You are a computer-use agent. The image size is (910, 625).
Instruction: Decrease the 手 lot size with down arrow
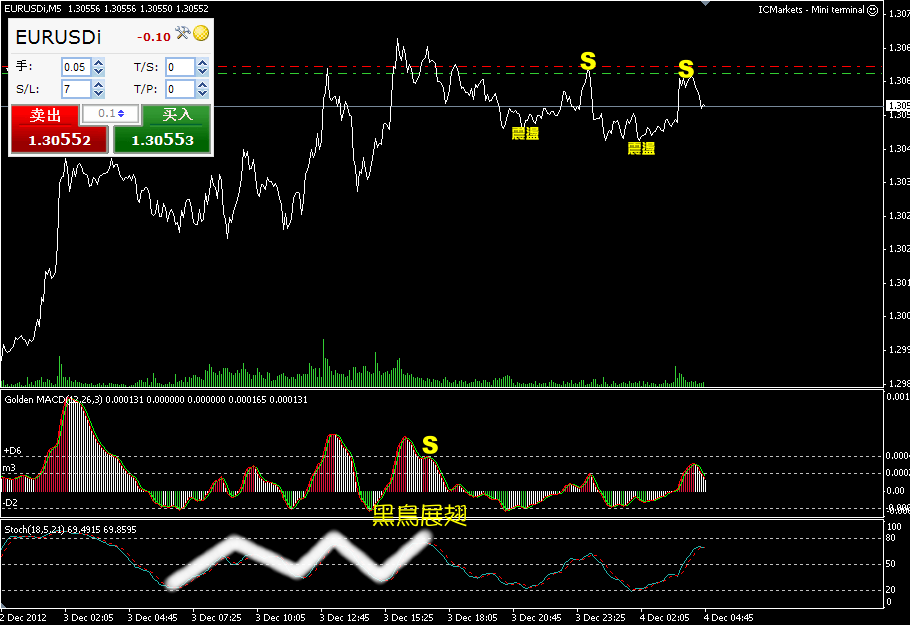coord(99,71)
